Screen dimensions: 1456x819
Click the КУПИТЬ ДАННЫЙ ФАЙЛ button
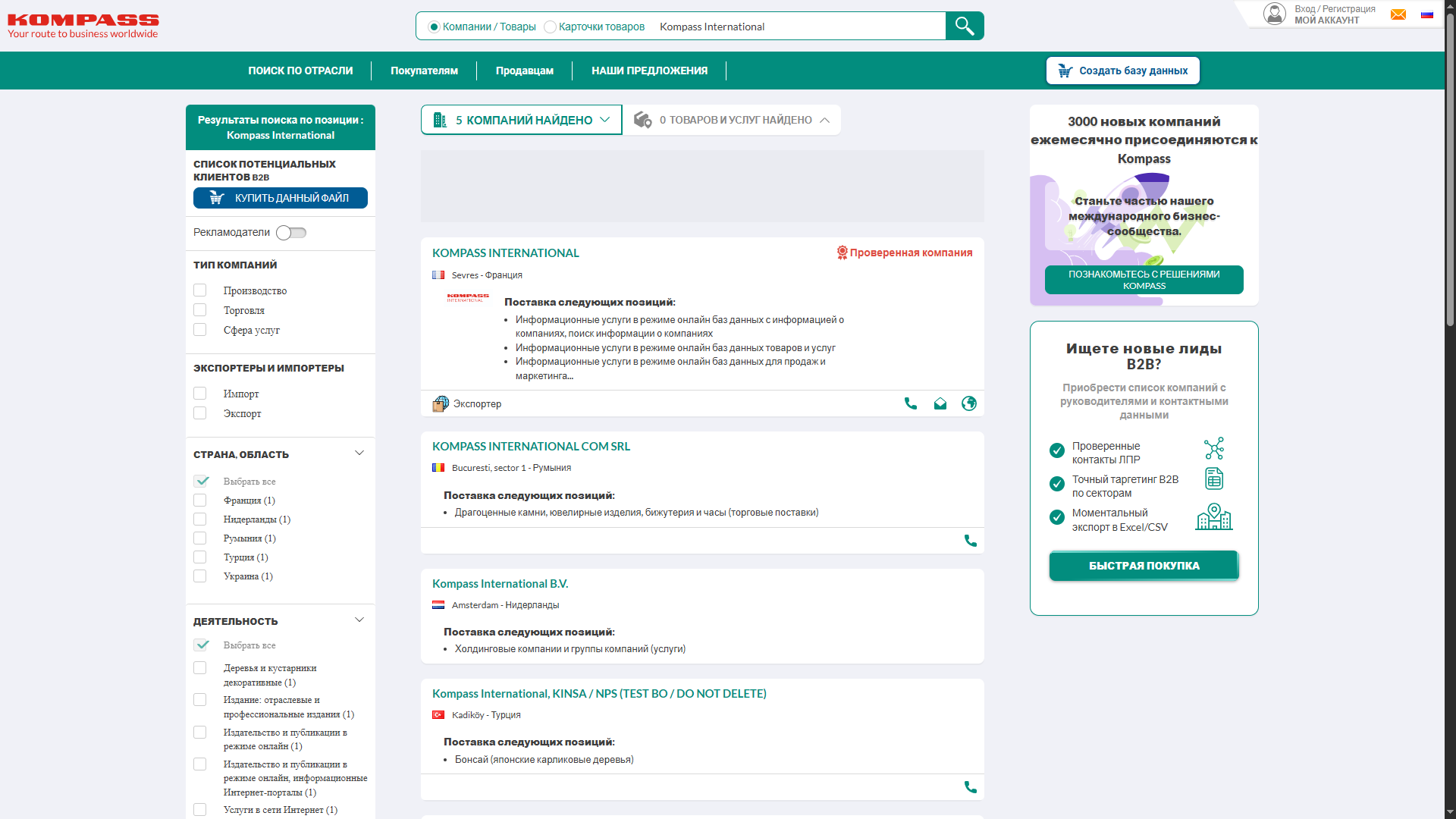click(281, 198)
